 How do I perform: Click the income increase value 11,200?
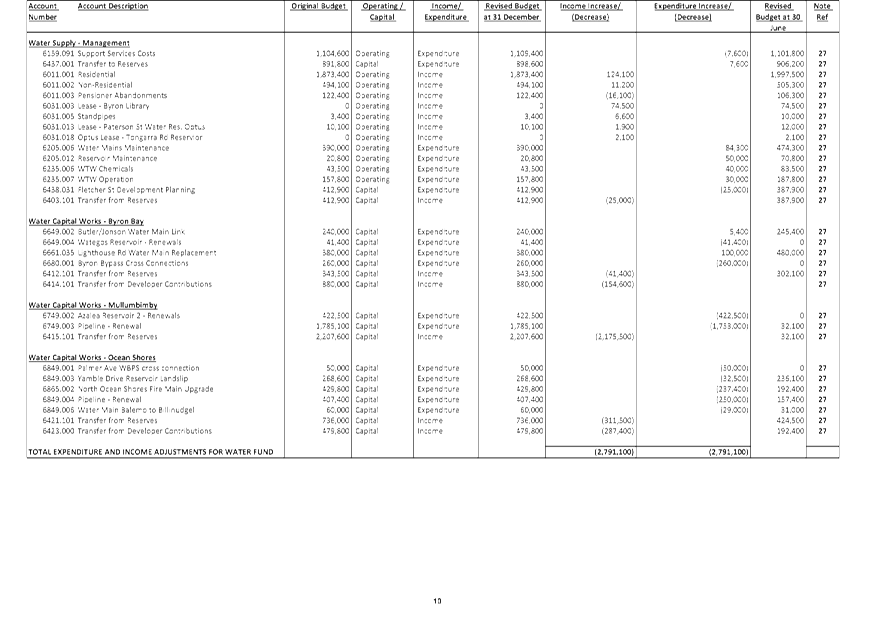point(623,85)
